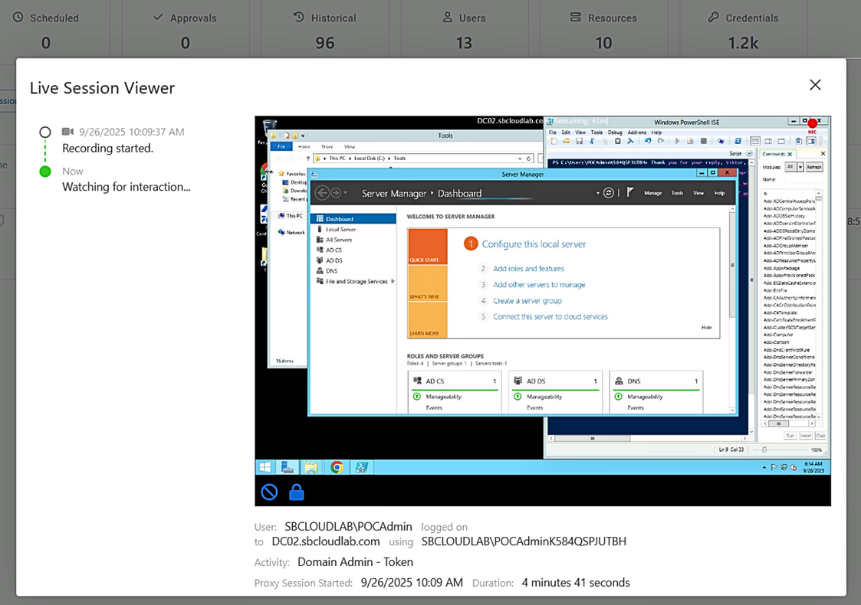The width and height of the screenshot is (861, 605).
Task: Click the ISE console horizontal scrollbar
Action: pyautogui.click(x=648, y=438)
